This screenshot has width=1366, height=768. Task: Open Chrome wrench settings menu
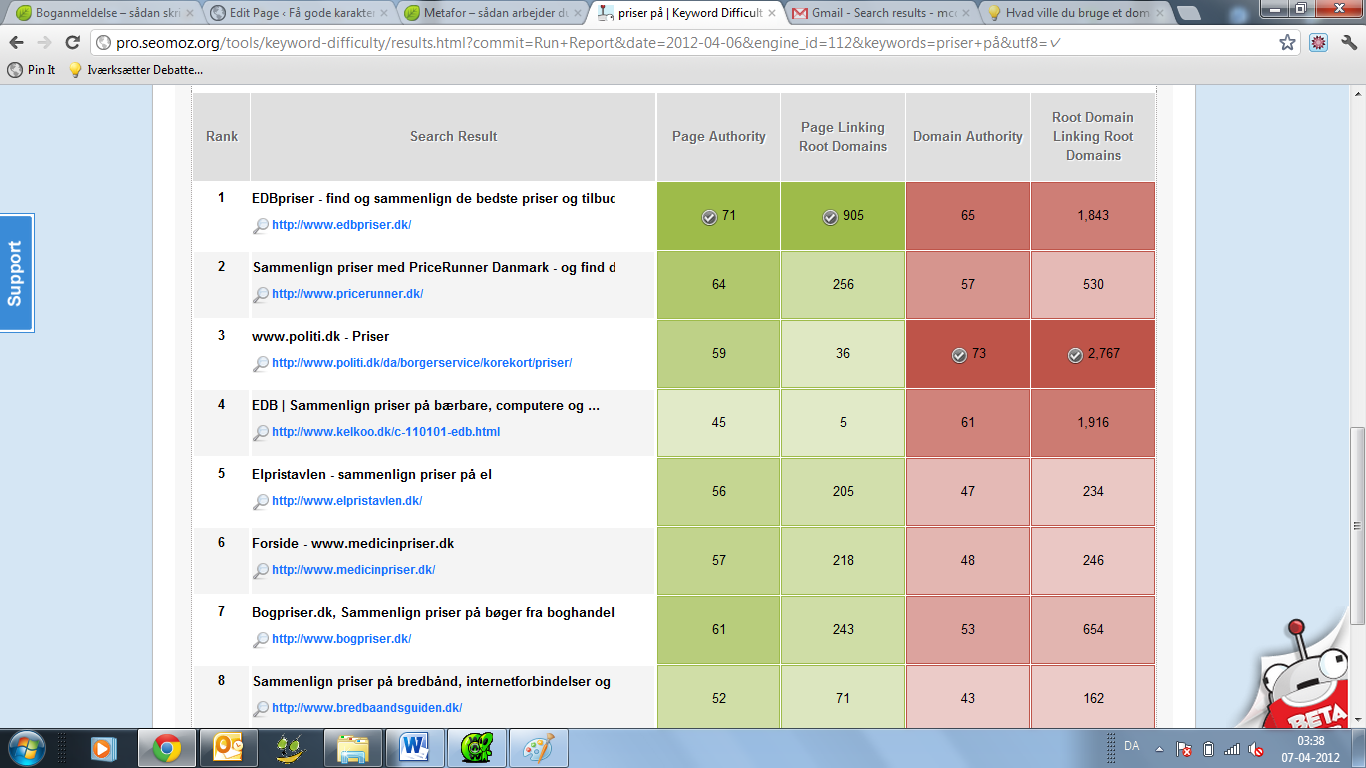click(1347, 43)
